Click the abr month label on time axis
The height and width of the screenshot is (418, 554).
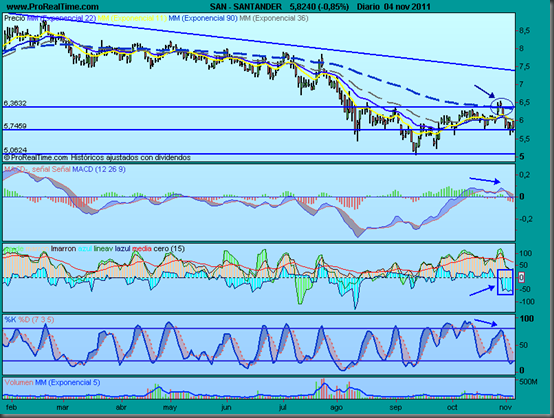pos(121,407)
